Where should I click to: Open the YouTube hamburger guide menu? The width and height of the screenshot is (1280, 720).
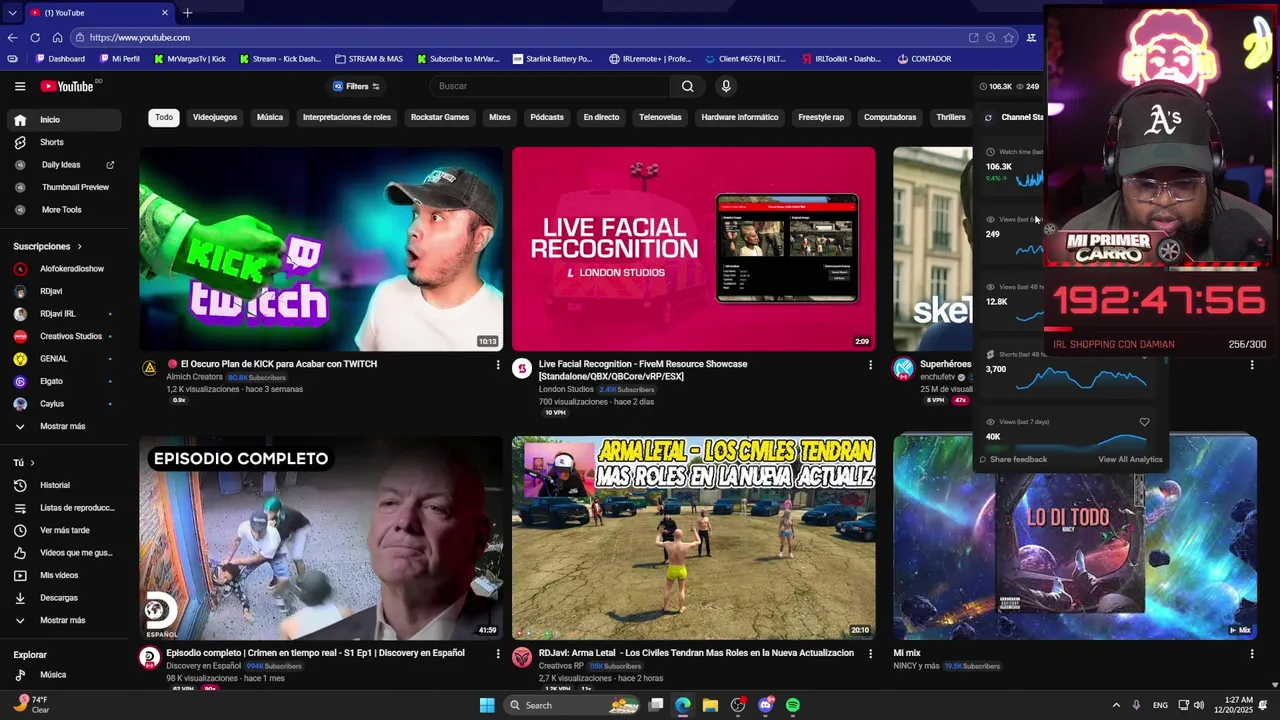pyautogui.click(x=20, y=86)
